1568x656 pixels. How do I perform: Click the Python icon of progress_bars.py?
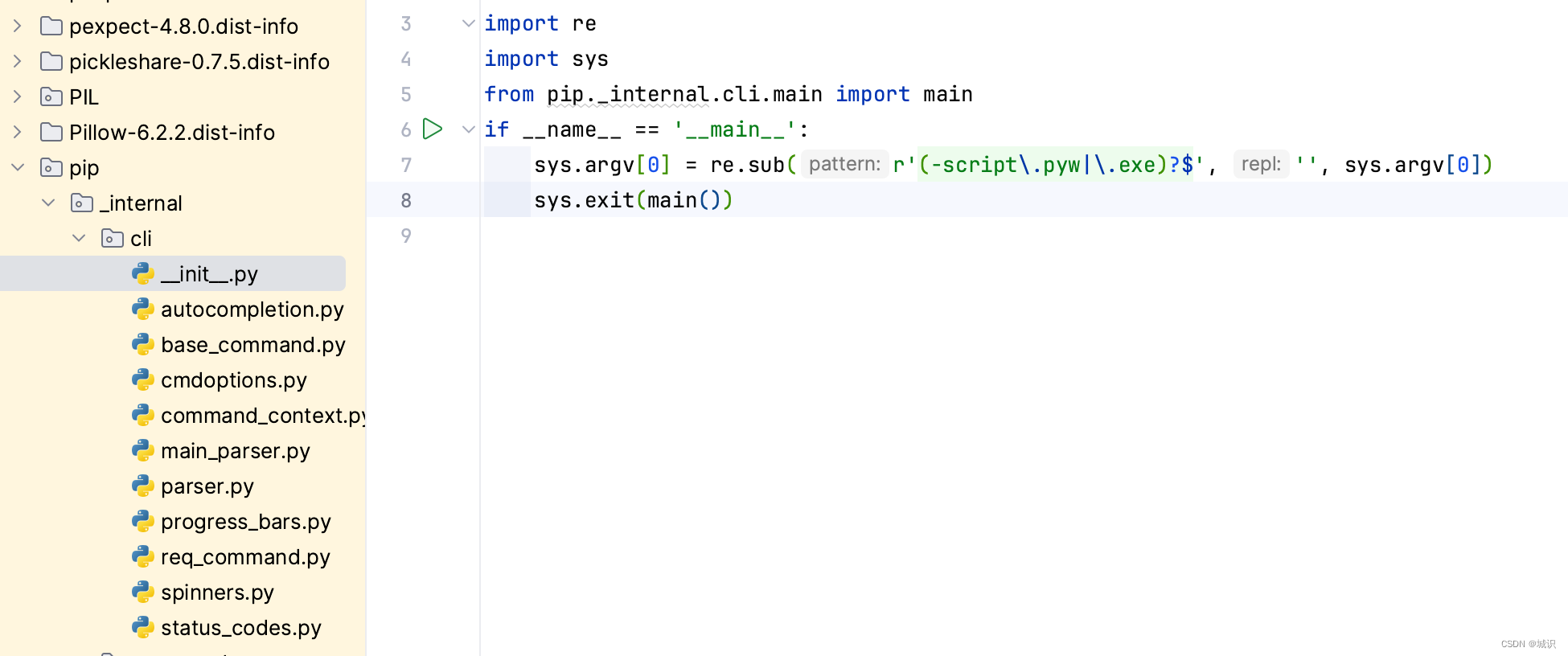pos(143,522)
